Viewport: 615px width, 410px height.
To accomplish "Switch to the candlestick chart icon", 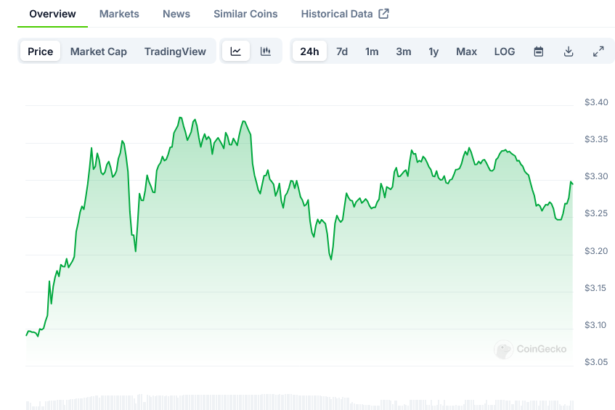I will coord(265,52).
